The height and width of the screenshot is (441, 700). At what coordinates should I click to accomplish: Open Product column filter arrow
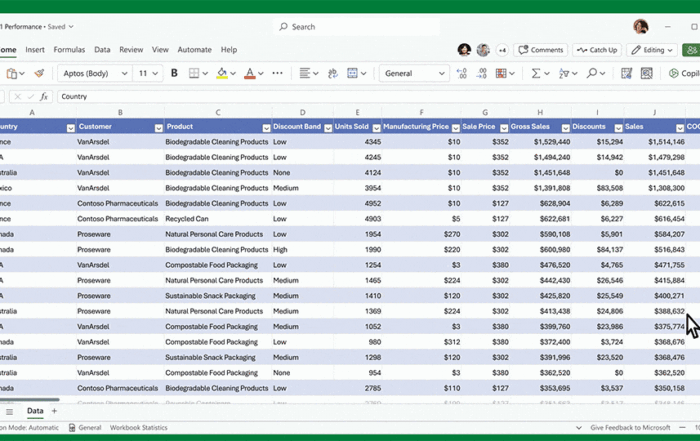click(x=267, y=129)
